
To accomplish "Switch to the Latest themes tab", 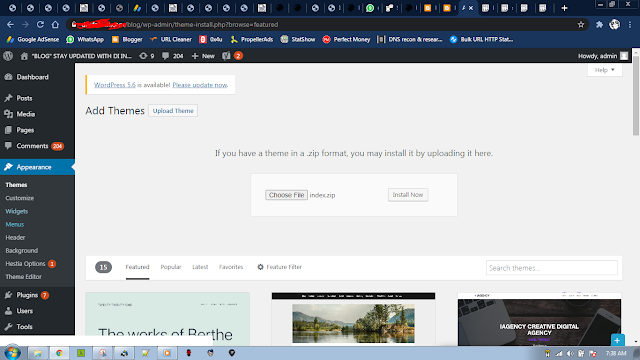I will click(200, 267).
